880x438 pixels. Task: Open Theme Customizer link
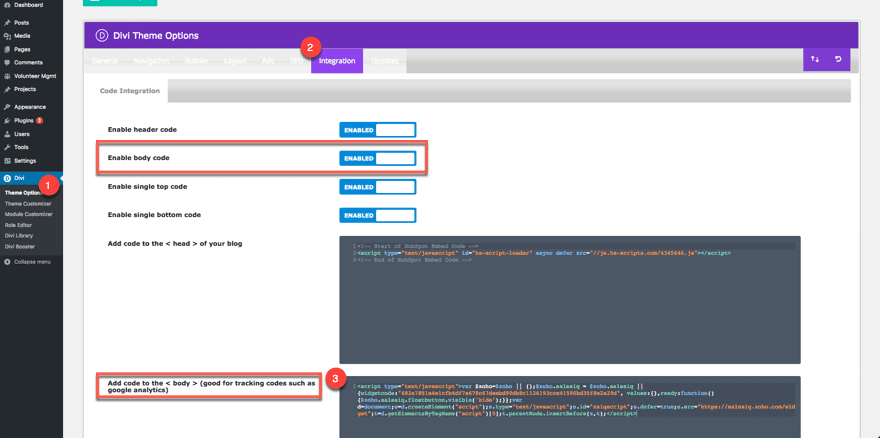pos(27,203)
